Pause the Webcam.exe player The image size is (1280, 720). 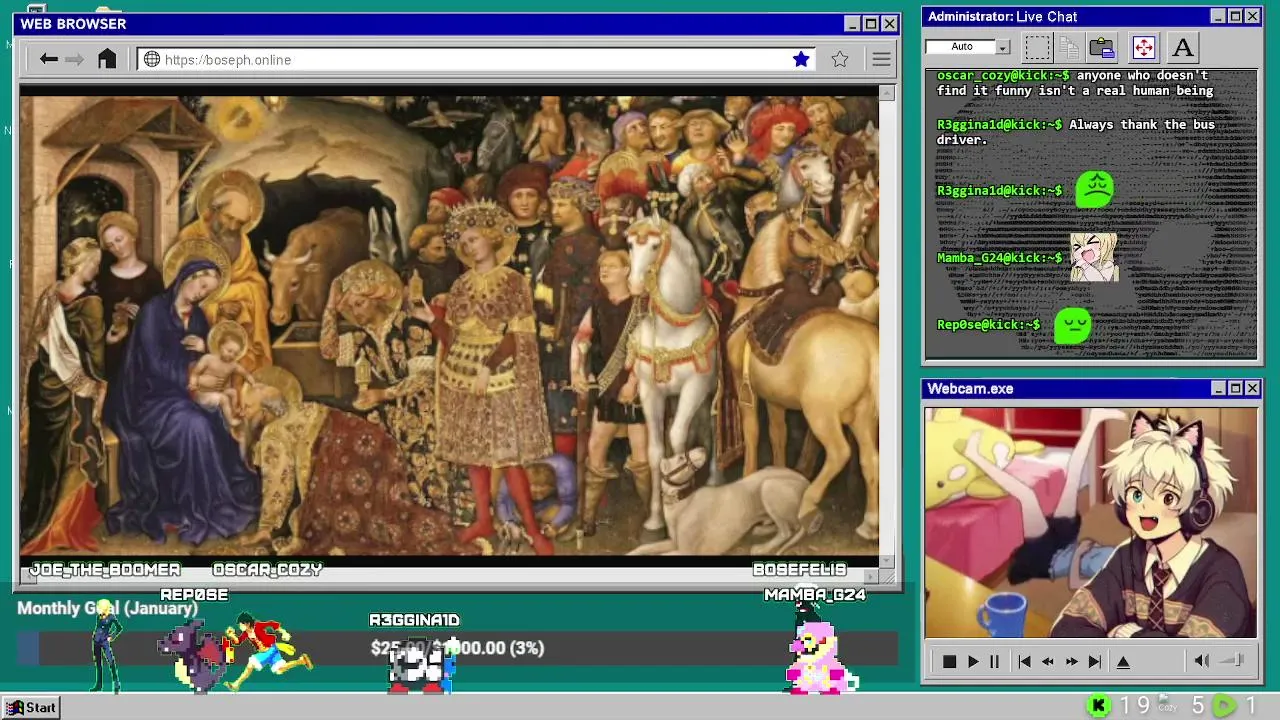tap(994, 661)
